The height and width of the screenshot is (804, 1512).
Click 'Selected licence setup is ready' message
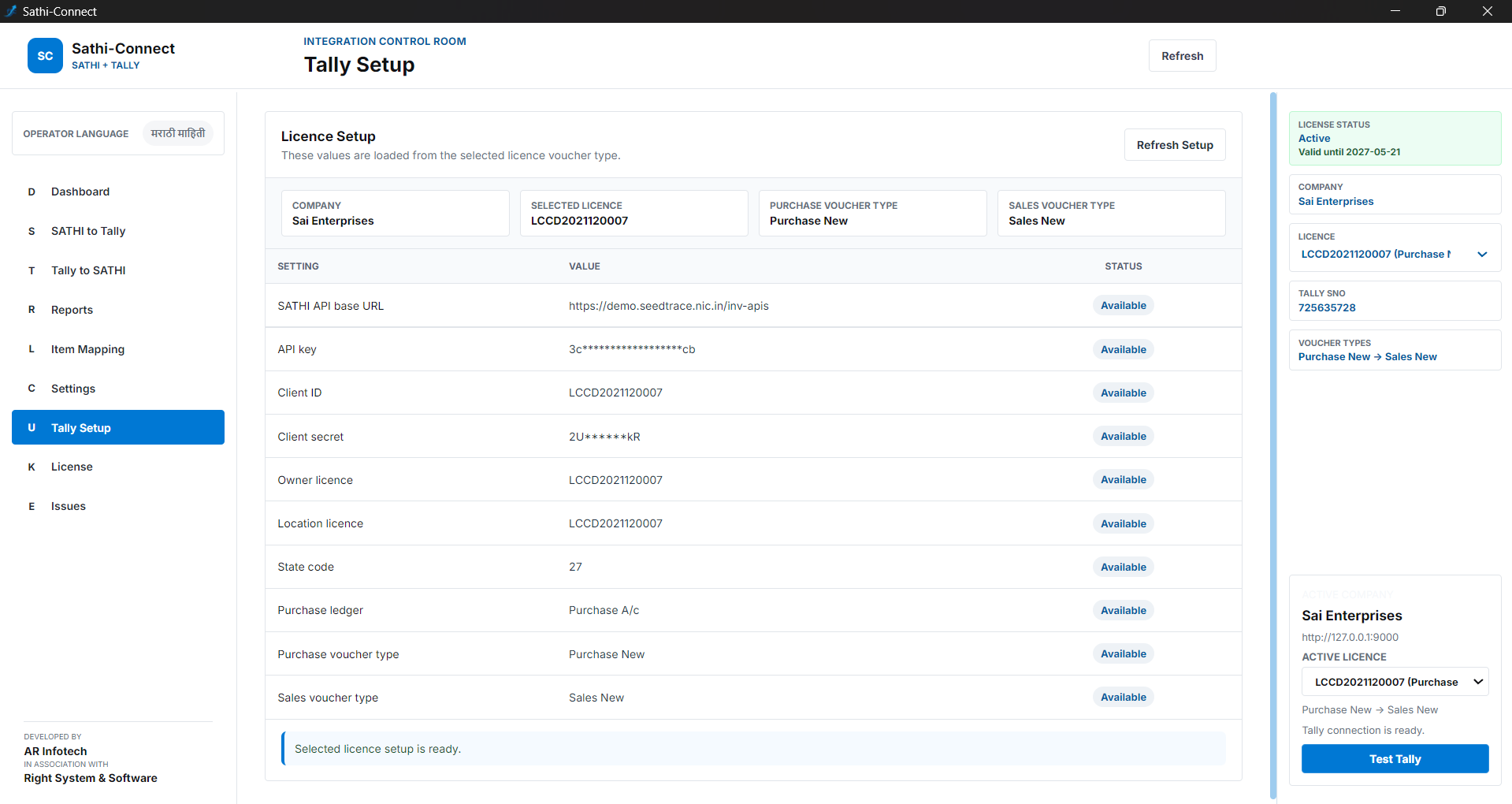coord(377,749)
